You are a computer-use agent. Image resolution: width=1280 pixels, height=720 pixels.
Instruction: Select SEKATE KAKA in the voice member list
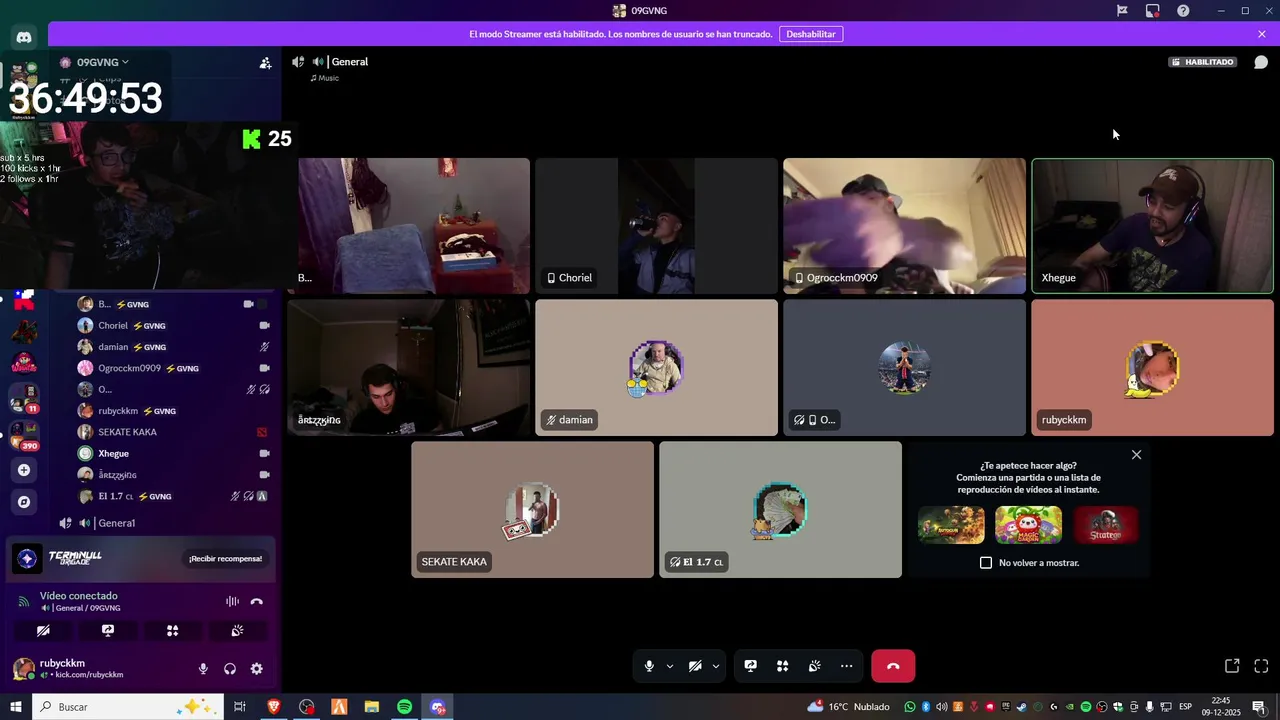coord(174,432)
